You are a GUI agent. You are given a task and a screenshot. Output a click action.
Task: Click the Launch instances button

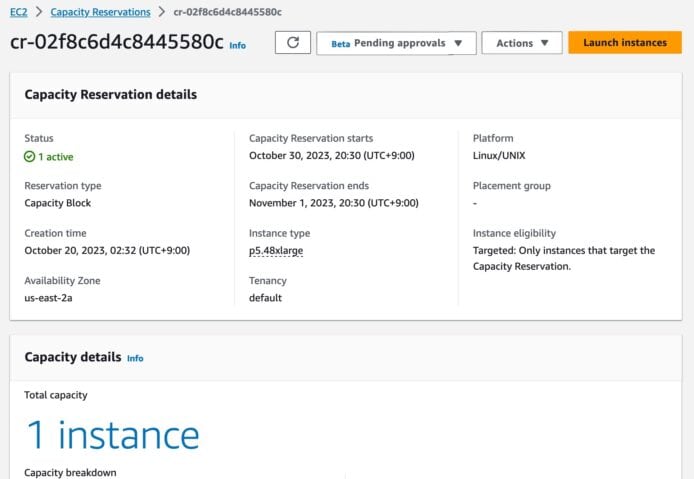coord(625,42)
